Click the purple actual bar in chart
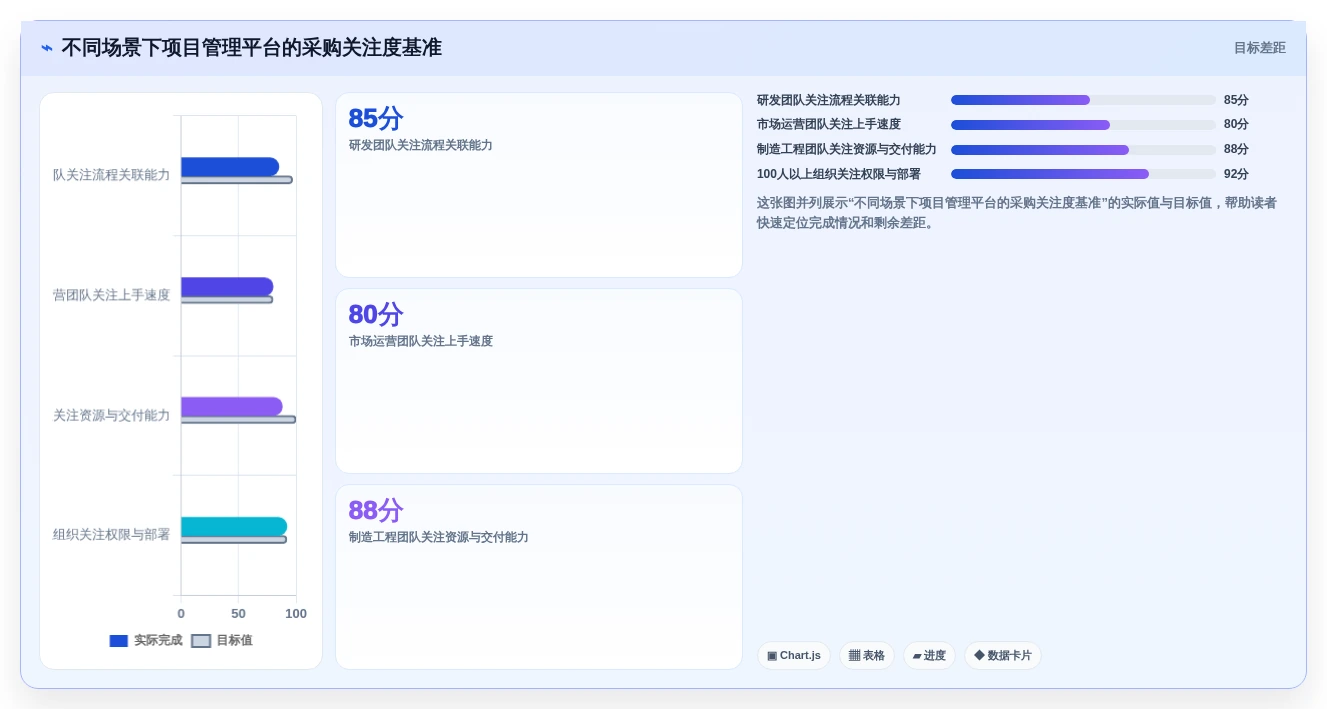The height and width of the screenshot is (709, 1327). (x=232, y=407)
